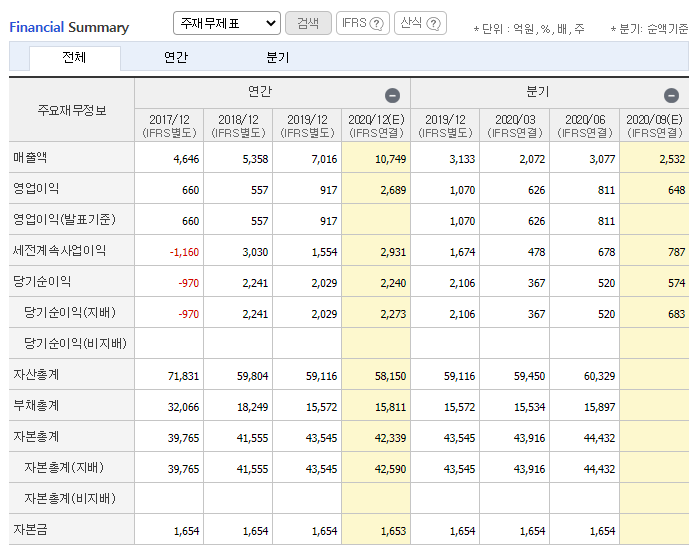This screenshot has width=695, height=545.
Task: Click the 787 pre-tax estimate cell
Action: click(654, 252)
